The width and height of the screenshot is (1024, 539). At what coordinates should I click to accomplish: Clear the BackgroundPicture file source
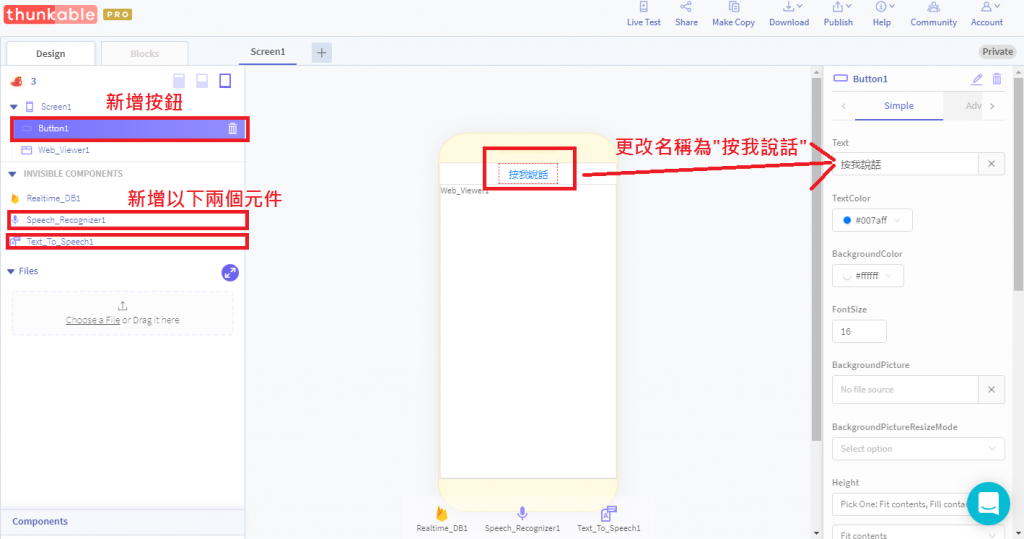click(x=991, y=389)
